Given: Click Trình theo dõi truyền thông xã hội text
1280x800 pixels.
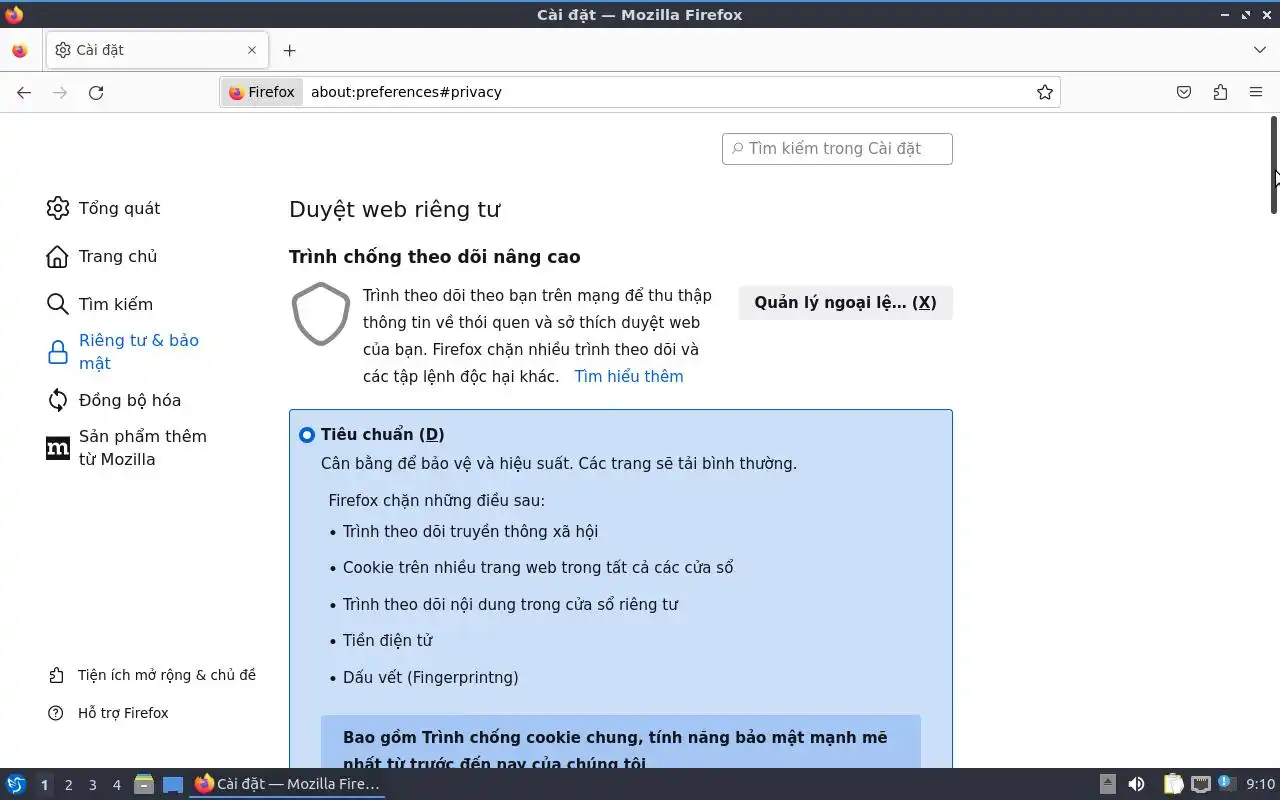Looking at the screenshot, I should click(x=470, y=532).
